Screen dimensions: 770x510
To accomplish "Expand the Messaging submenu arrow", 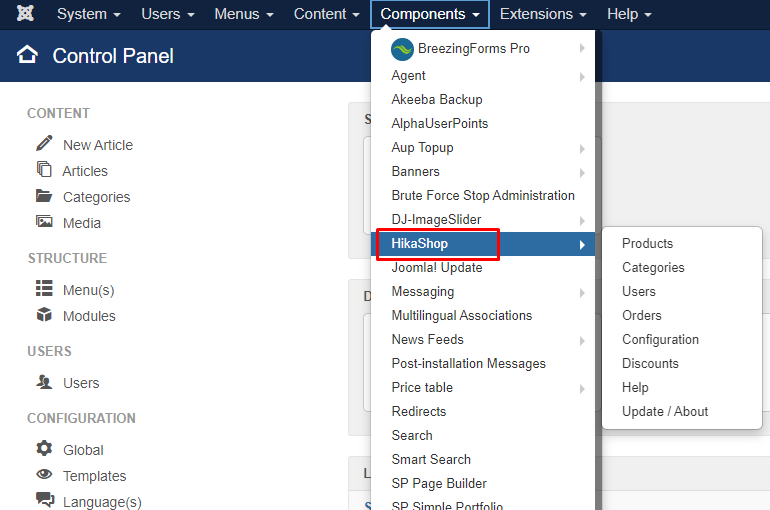I will (x=582, y=293).
